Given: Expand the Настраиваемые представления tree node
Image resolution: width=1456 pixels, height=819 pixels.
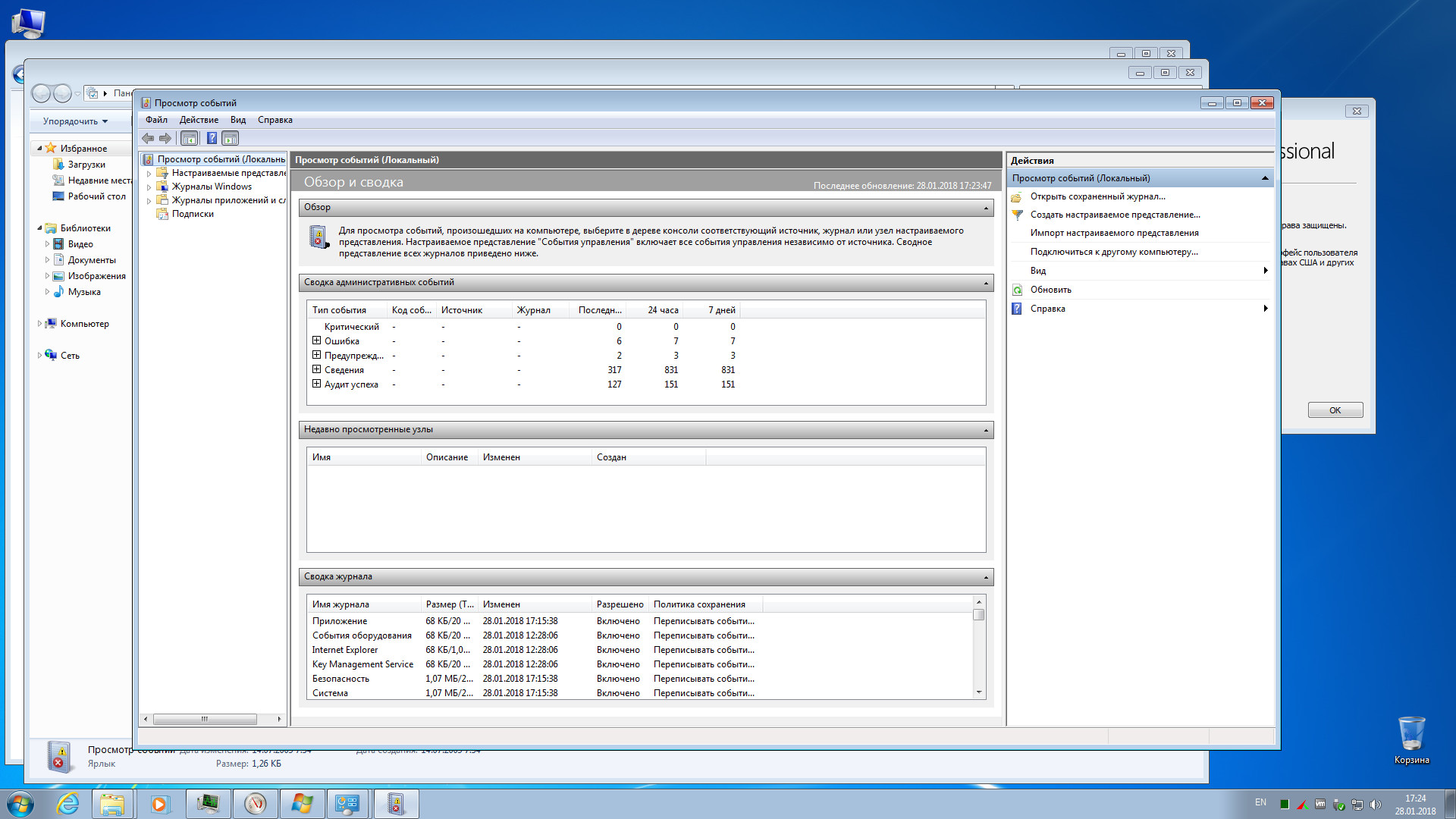Looking at the screenshot, I should (149, 174).
